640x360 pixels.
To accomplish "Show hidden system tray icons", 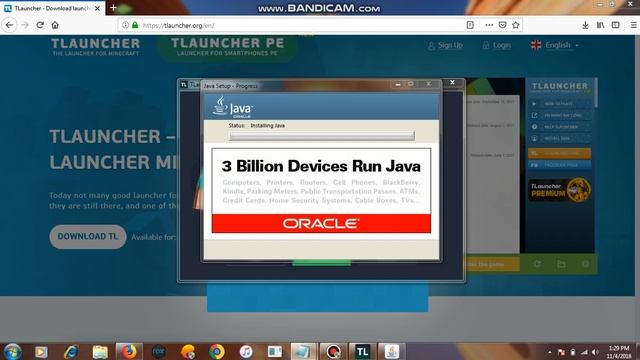I will click(x=550, y=352).
